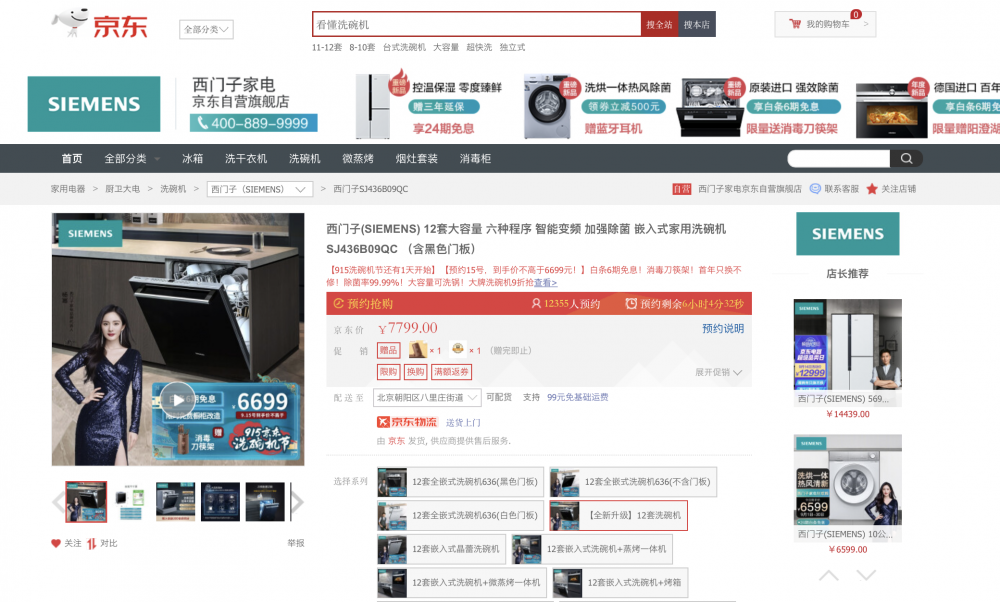The height and width of the screenshot is (602, 1000).
Task: Expand promotions with 展开促销
Action: point(718,372)
